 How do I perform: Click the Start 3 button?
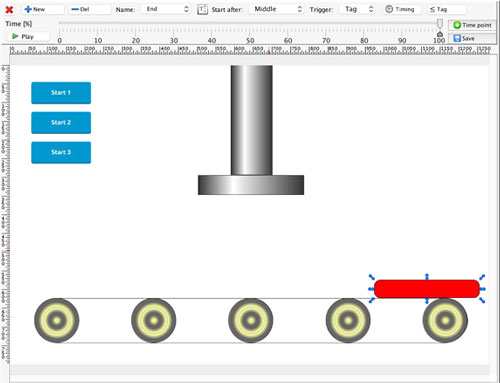[x=61, y=152]
